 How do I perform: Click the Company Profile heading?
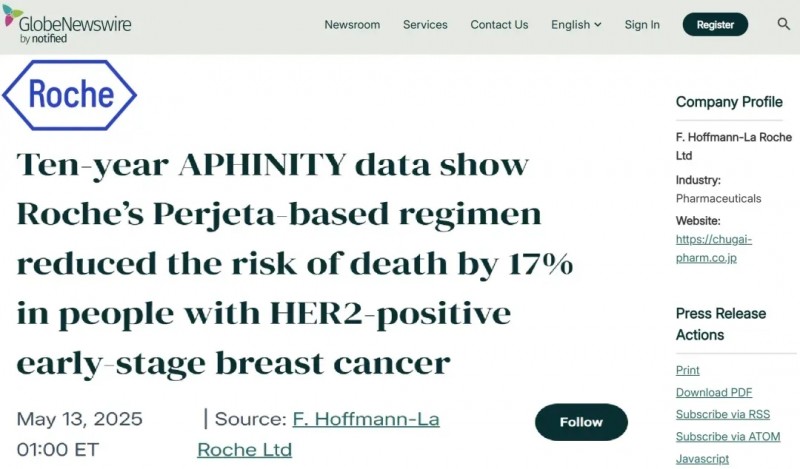[x=729, y=101]
